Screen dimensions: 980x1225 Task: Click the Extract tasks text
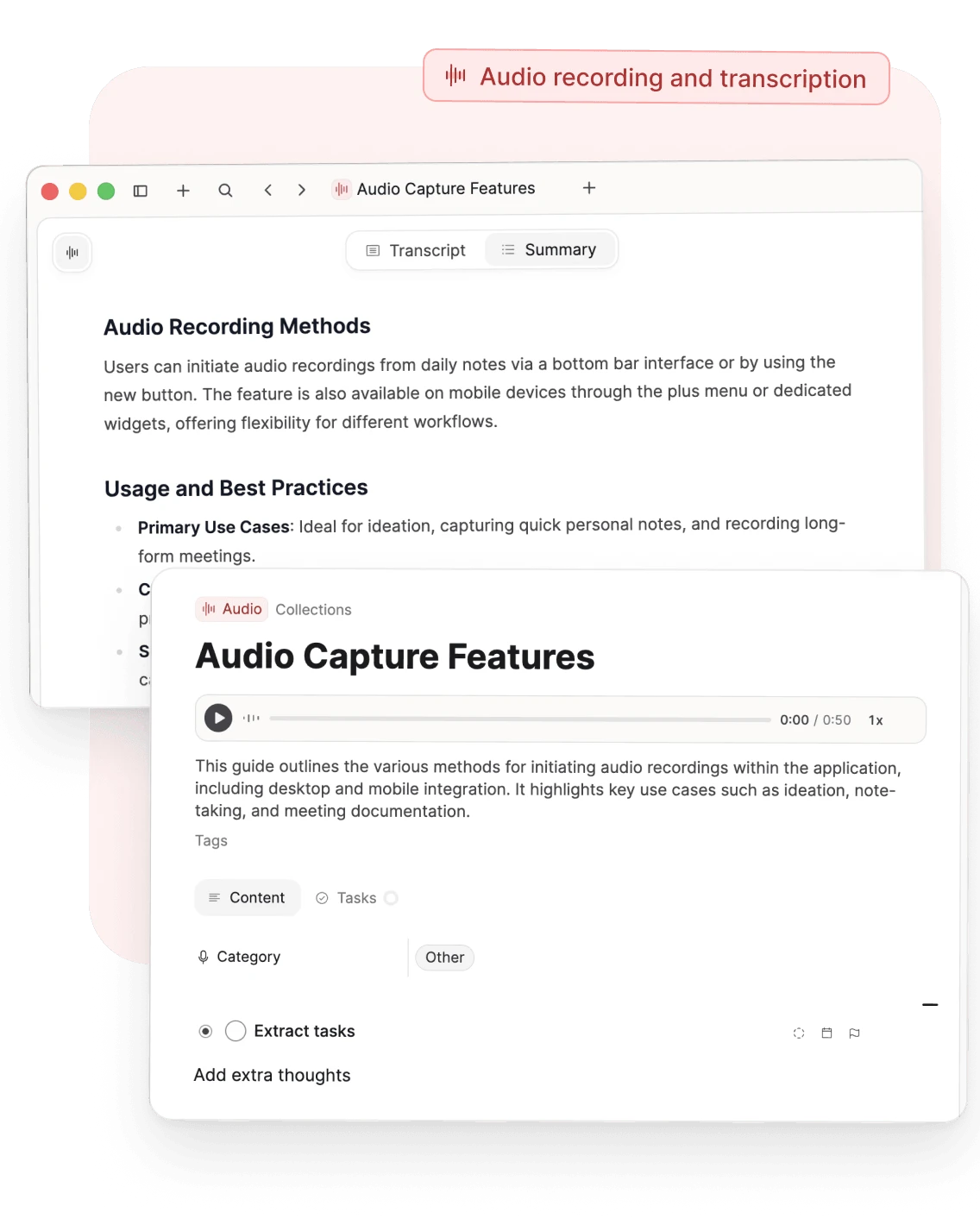(305, 1031)
